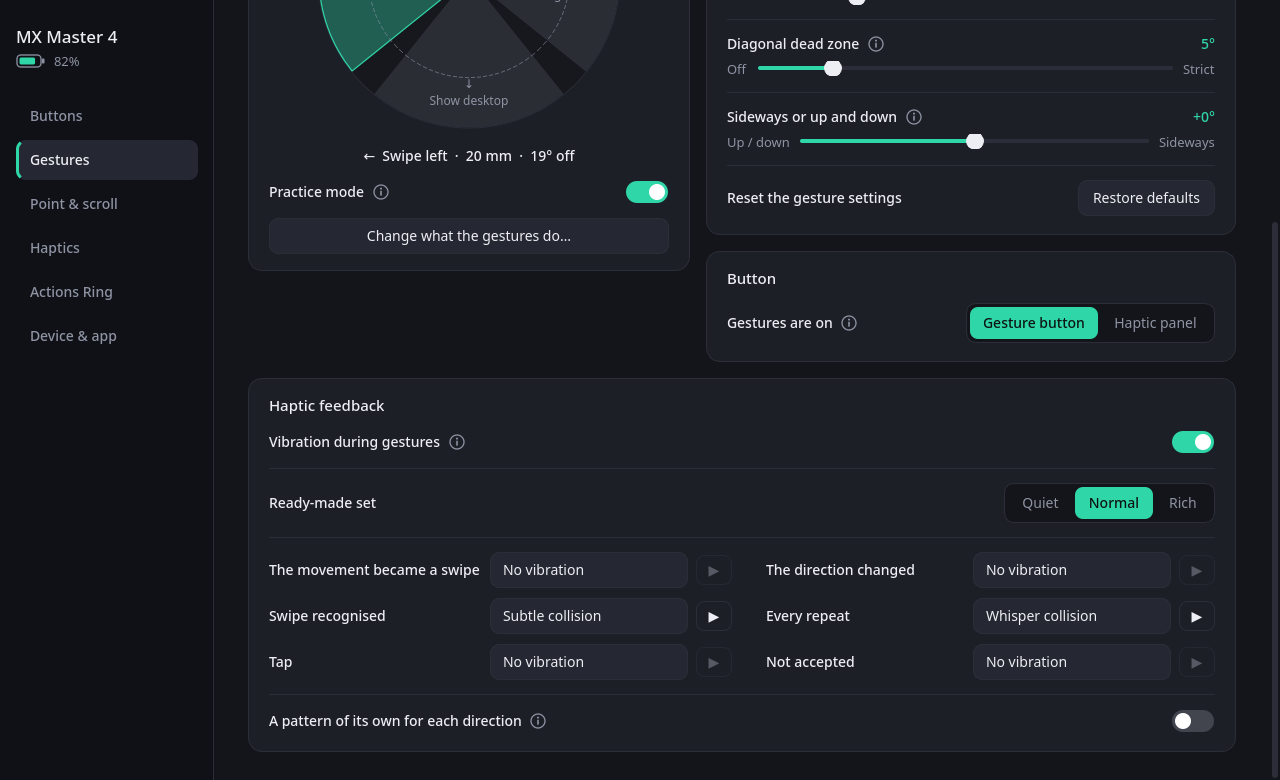Disable Vibration during gestures switch
Screen dimensions: 1280x780
pyautogui.click(x=1193, y=442)
